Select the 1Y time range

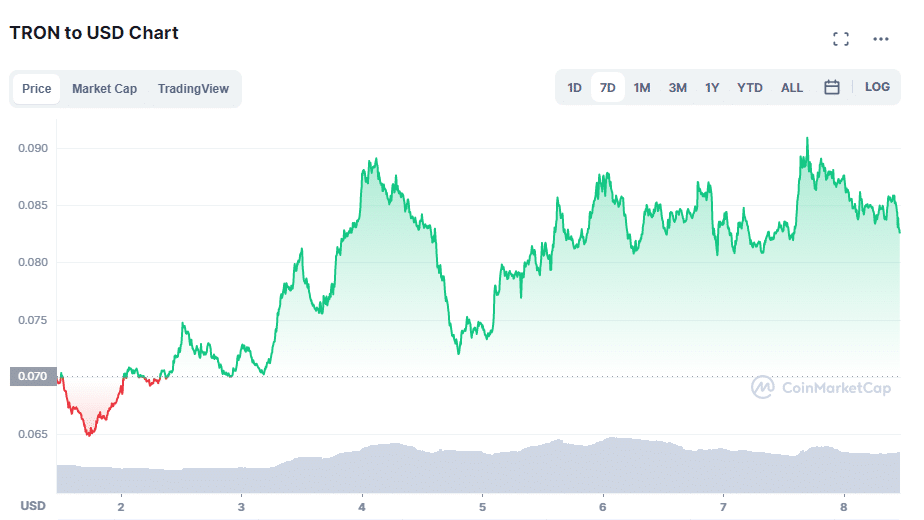pos(712,88)
